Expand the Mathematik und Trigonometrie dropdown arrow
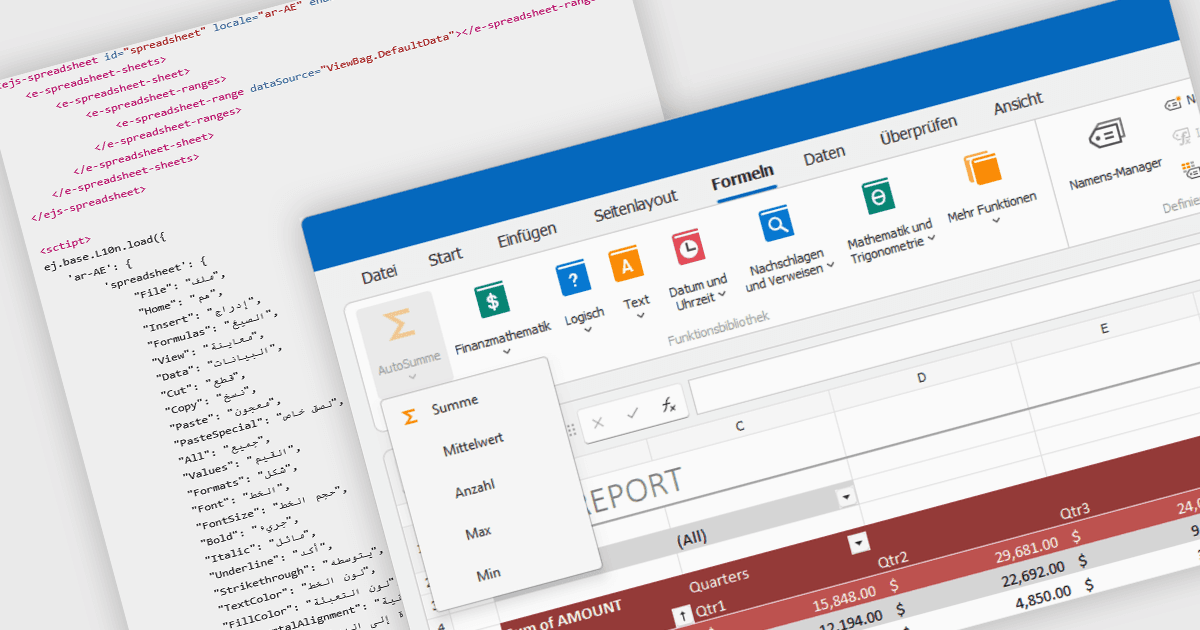This screenshot has width=1200, height=630. click(x=932, y=239)
